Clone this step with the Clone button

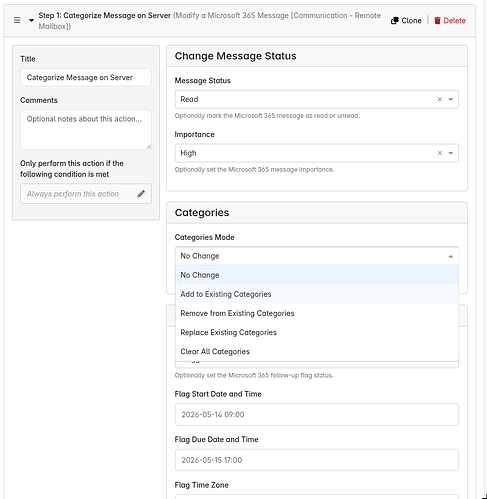point(406,21)
